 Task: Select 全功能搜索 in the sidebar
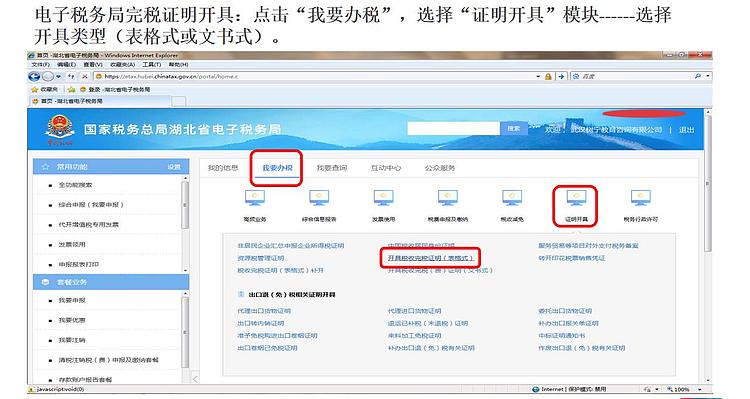click(x=76, y=185)
